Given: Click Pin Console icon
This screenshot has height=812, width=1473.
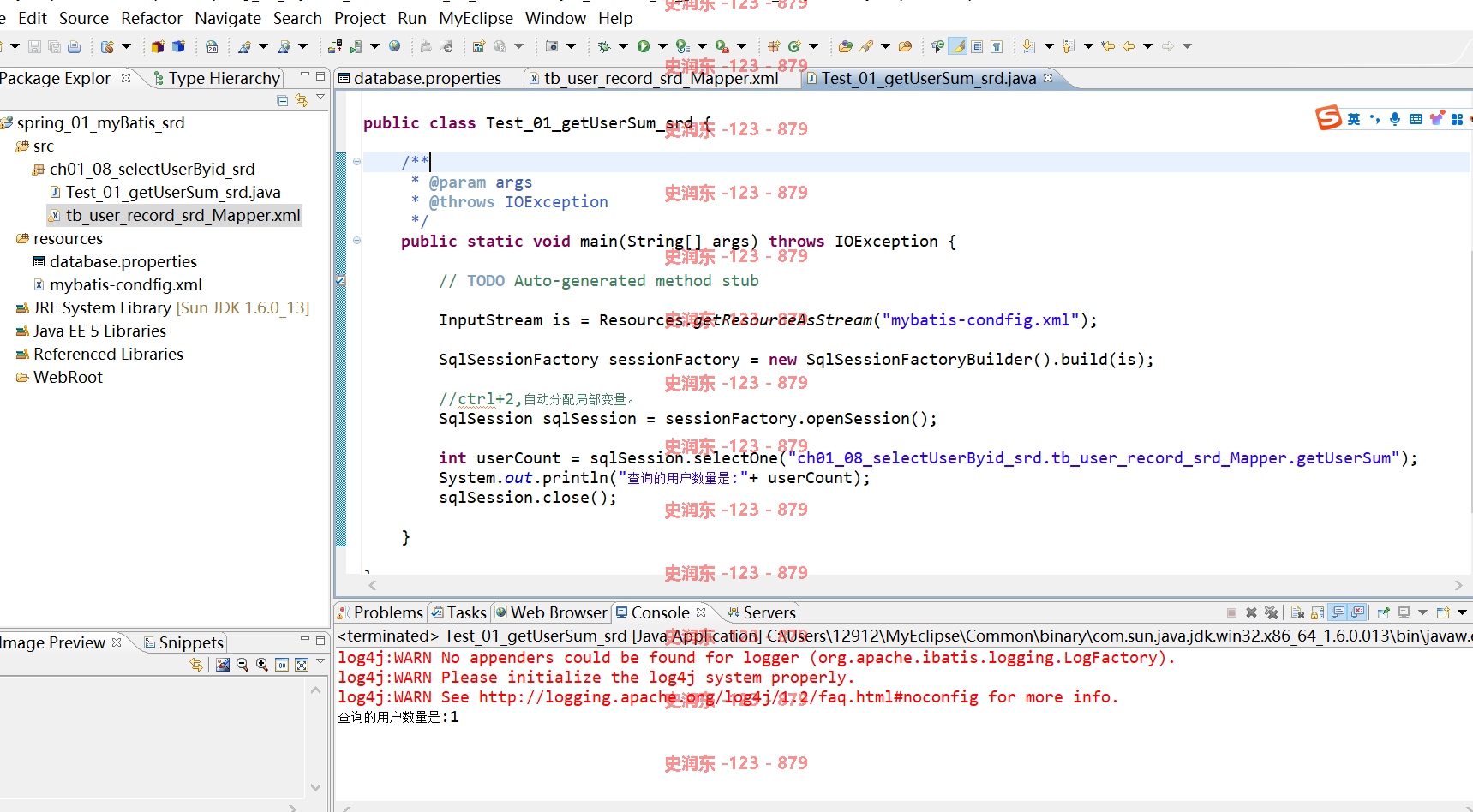Looking at the screenshot, I should tap(1383, 612).
